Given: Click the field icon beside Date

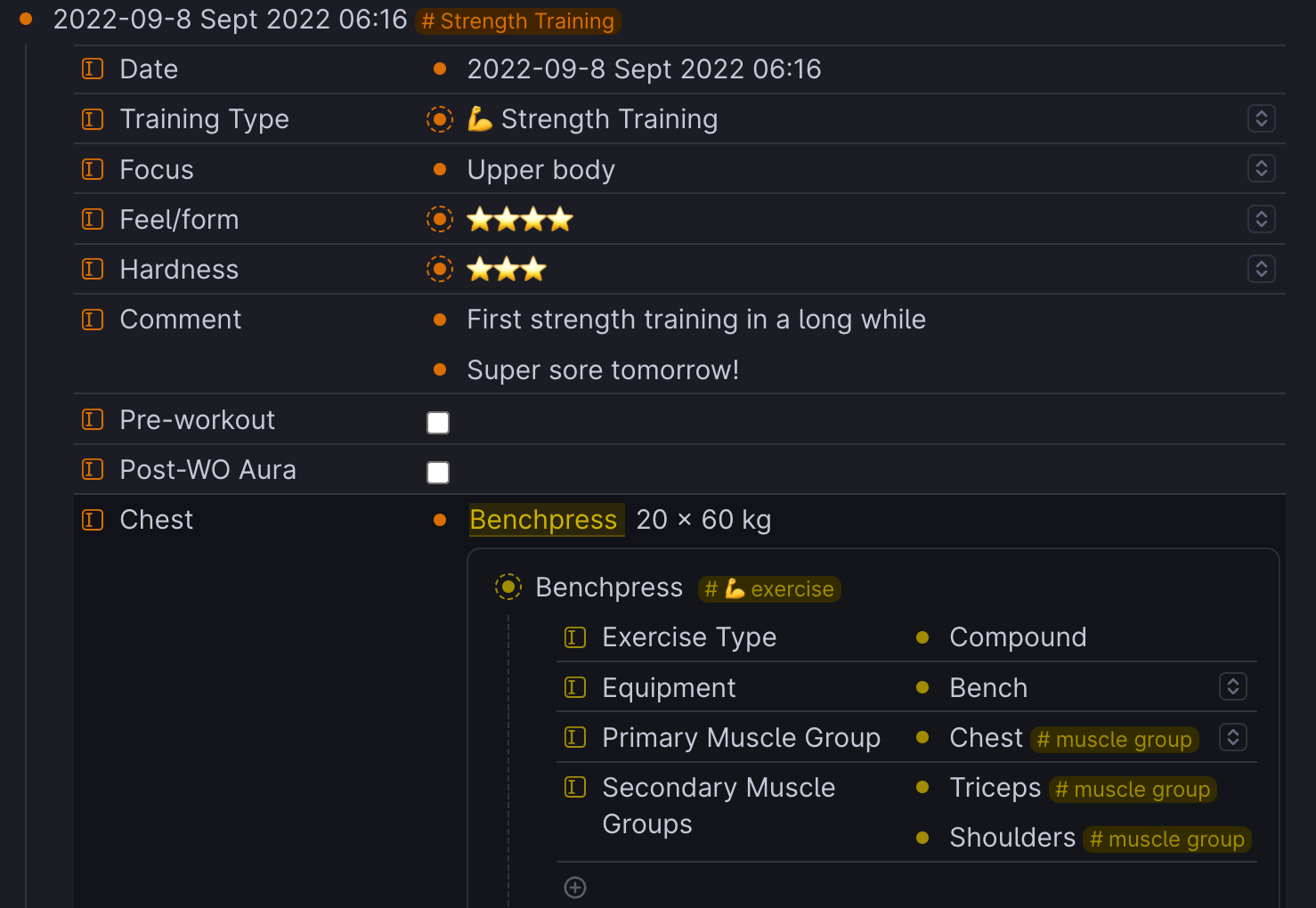Looking at the screenshot, I should [x=93, y=69].
